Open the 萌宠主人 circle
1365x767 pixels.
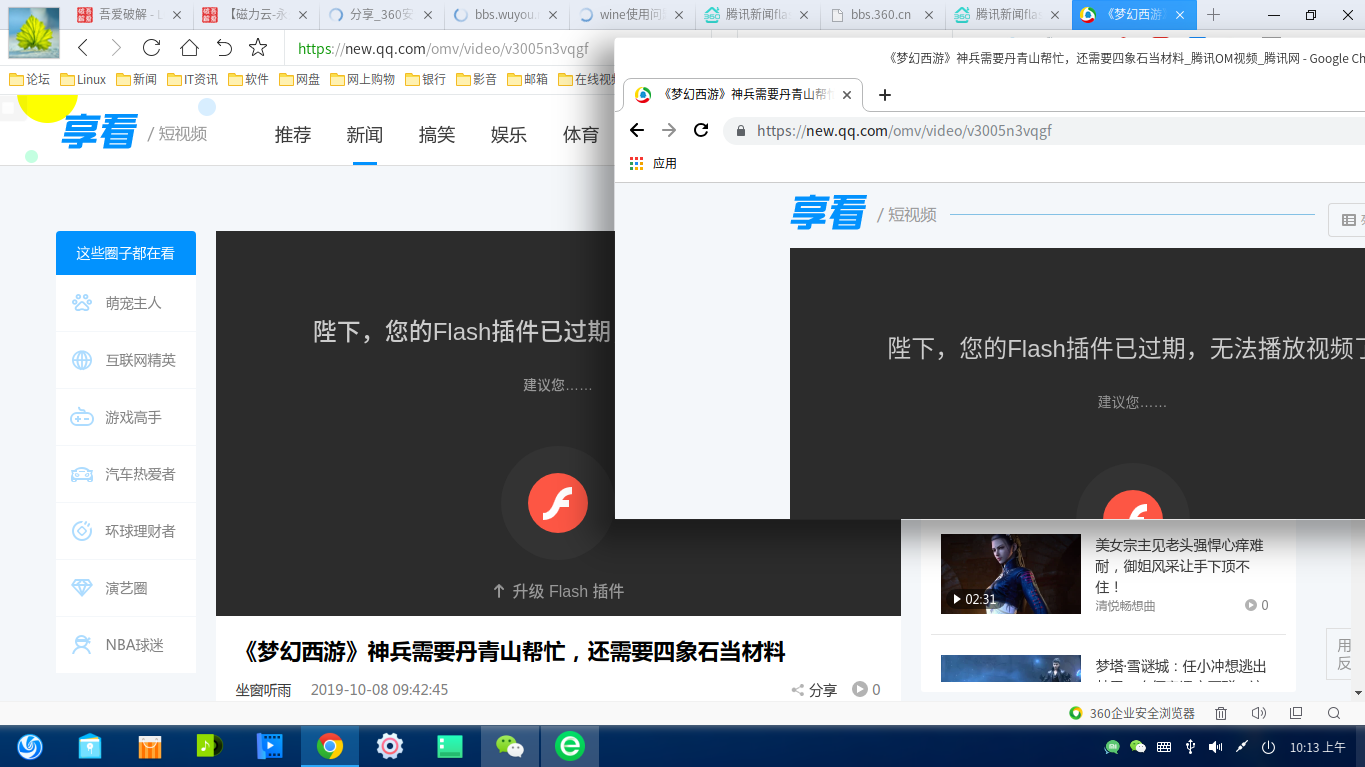126,303
